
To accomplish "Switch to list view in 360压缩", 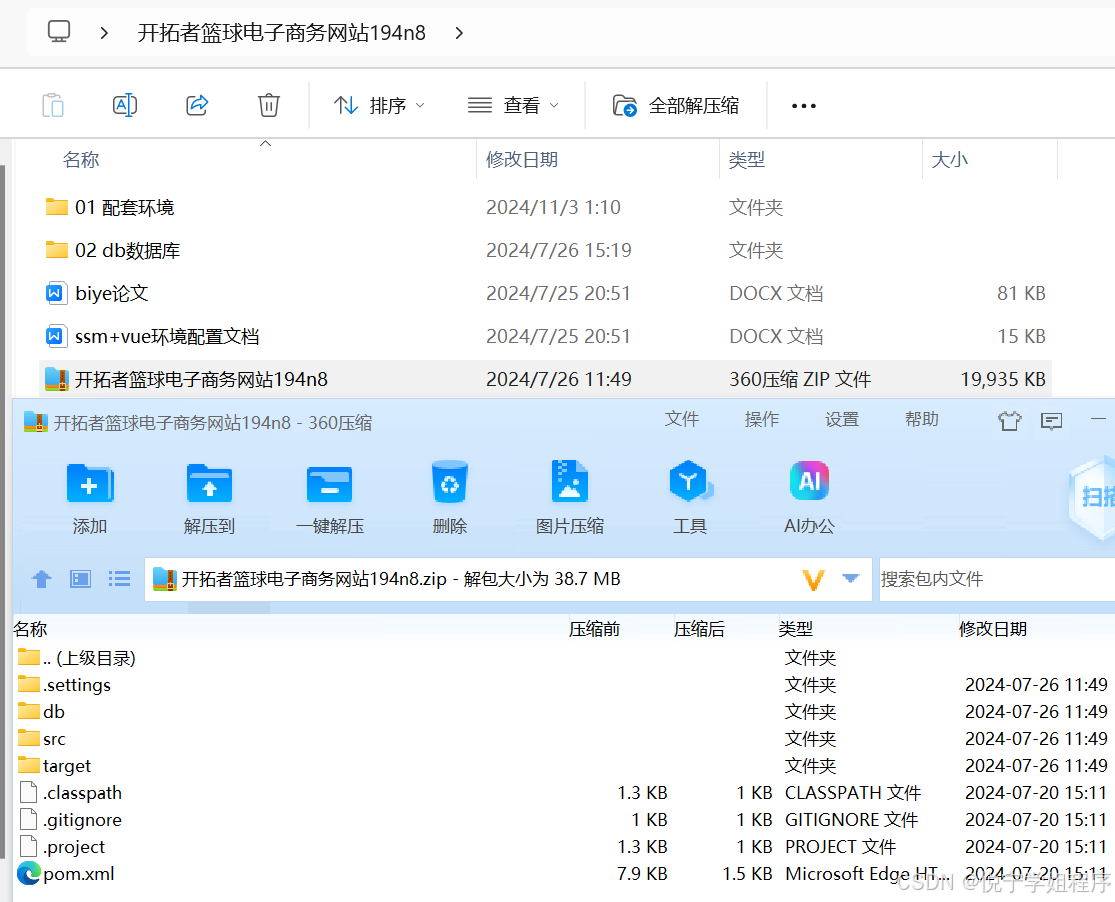I will tap(120, 579).
